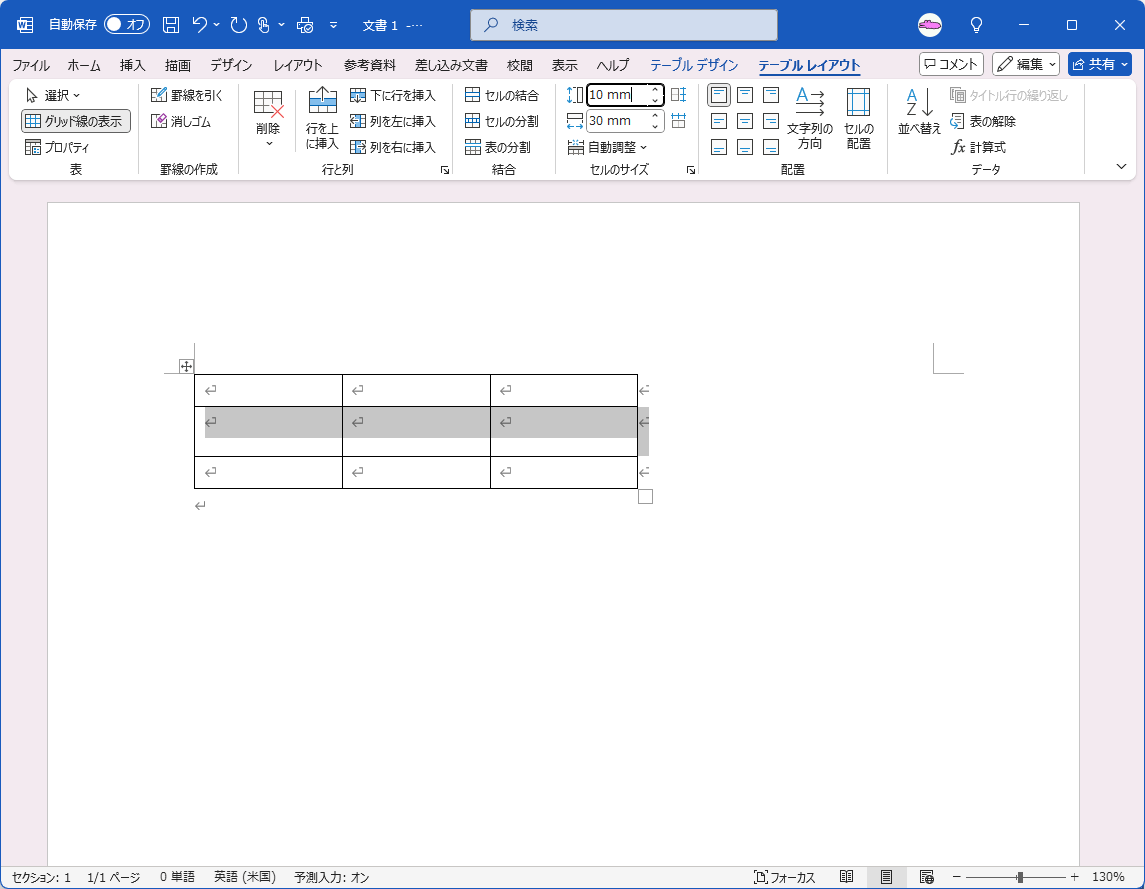Click distribute rows evenly icon

(678, 95)
